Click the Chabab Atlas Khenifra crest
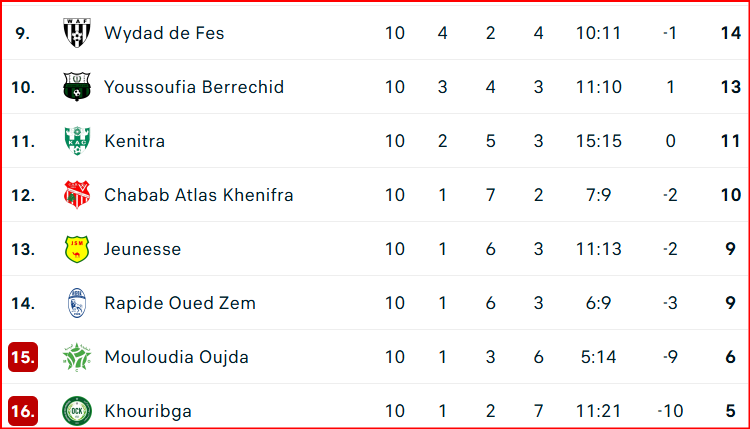 click(x=77, y=195)
